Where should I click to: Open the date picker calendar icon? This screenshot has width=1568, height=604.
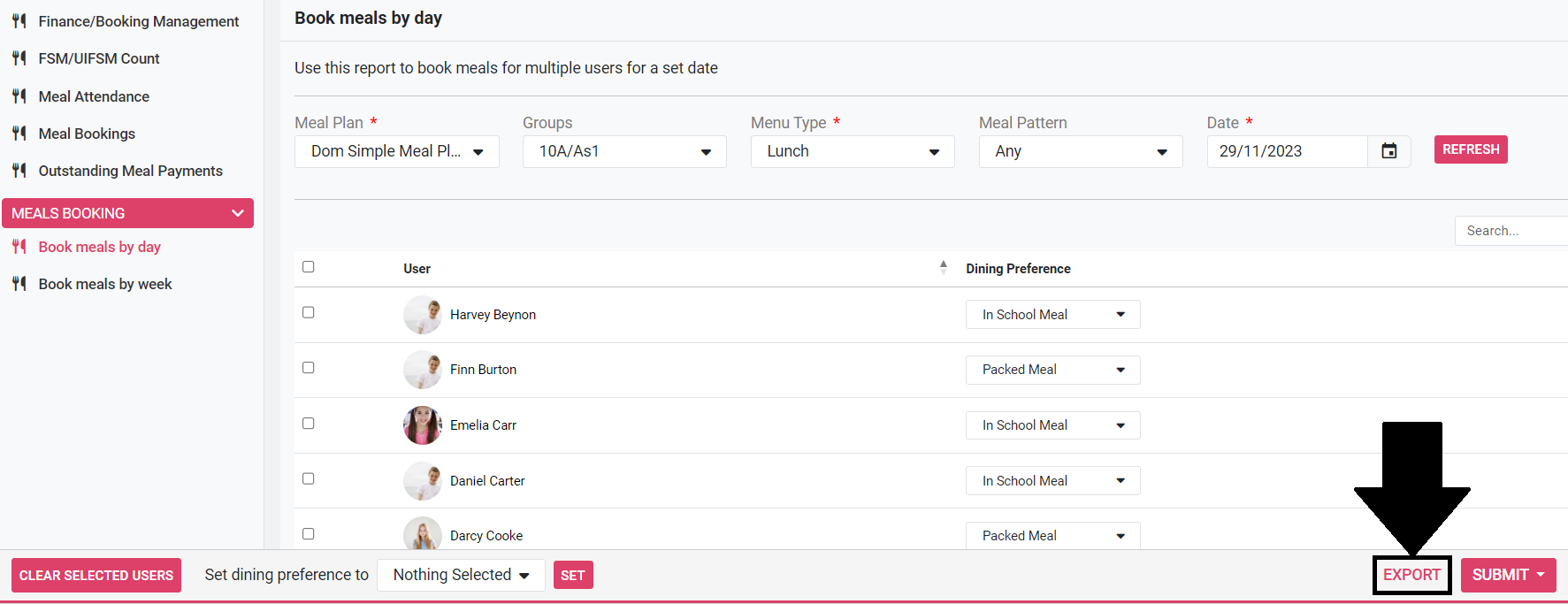click(x=1388, y=151)
